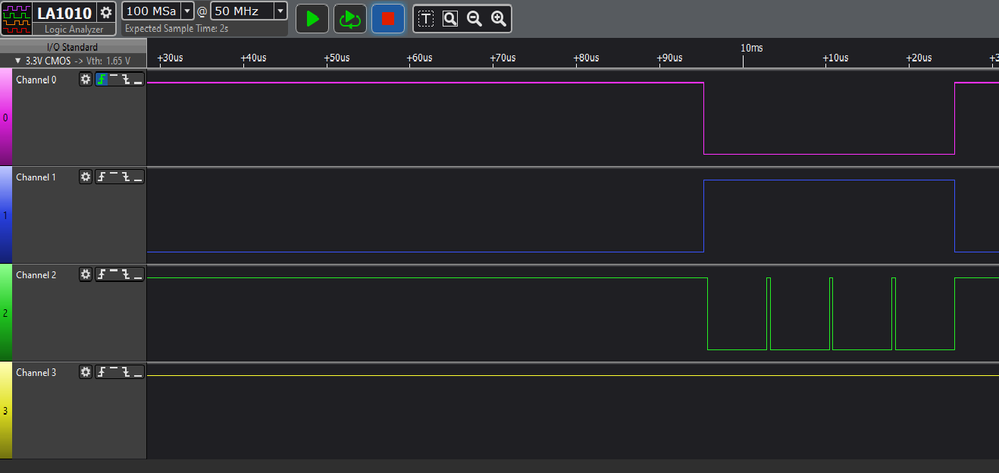Viewport: 999px width, 473px height.
Task: Click the magenta Channel 0 color strip
Action: pos(6,117)
